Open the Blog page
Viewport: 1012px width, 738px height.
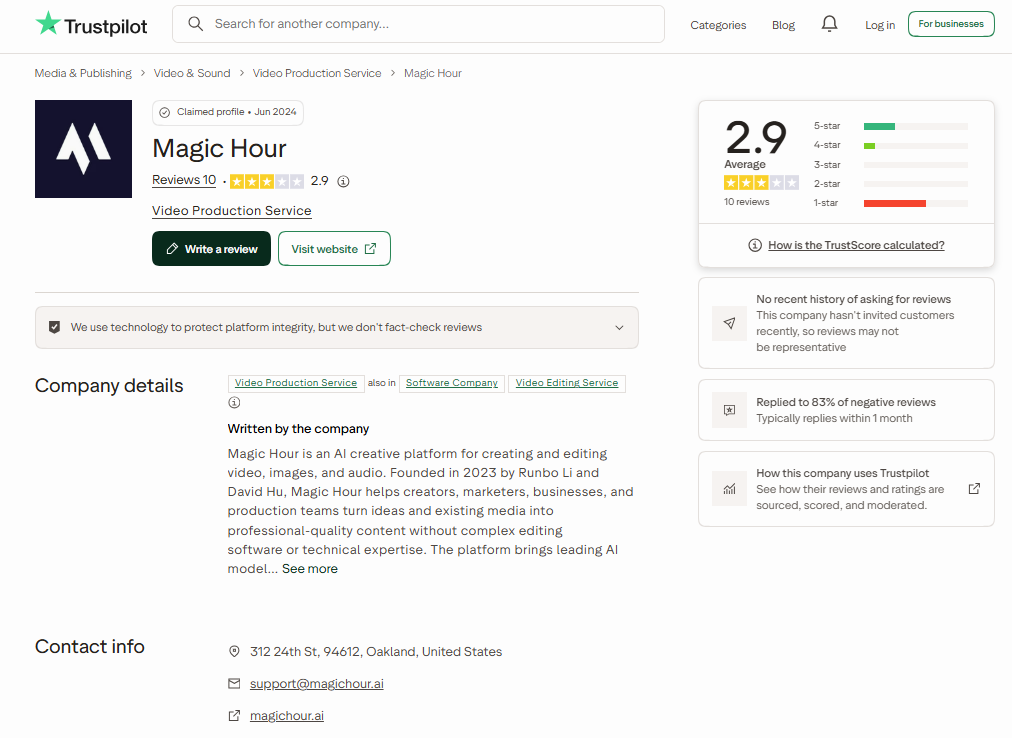(784, 25)
